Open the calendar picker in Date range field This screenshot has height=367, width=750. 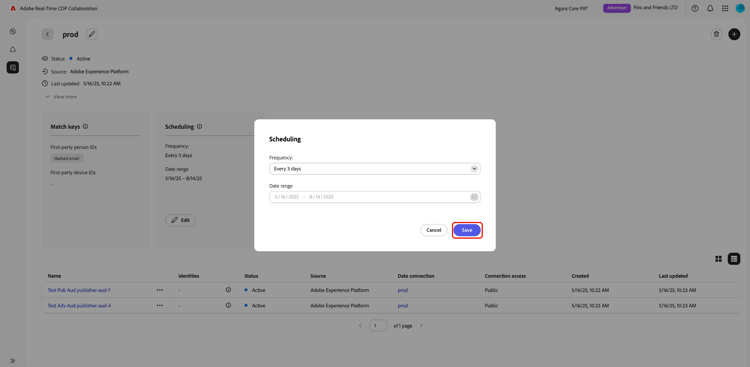tap(474, 197)
